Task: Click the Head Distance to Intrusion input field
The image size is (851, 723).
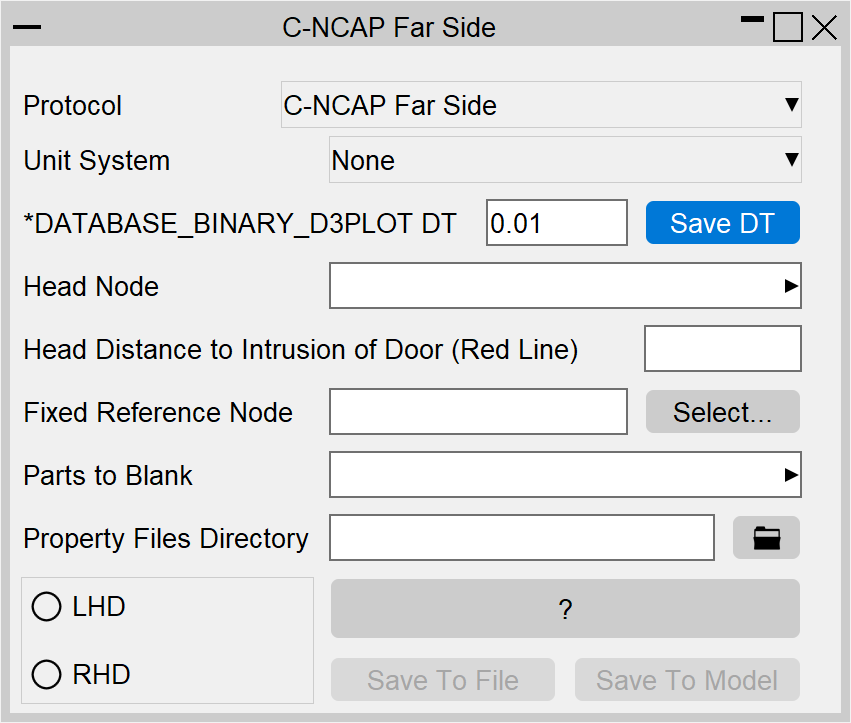Action: (723, 348)
